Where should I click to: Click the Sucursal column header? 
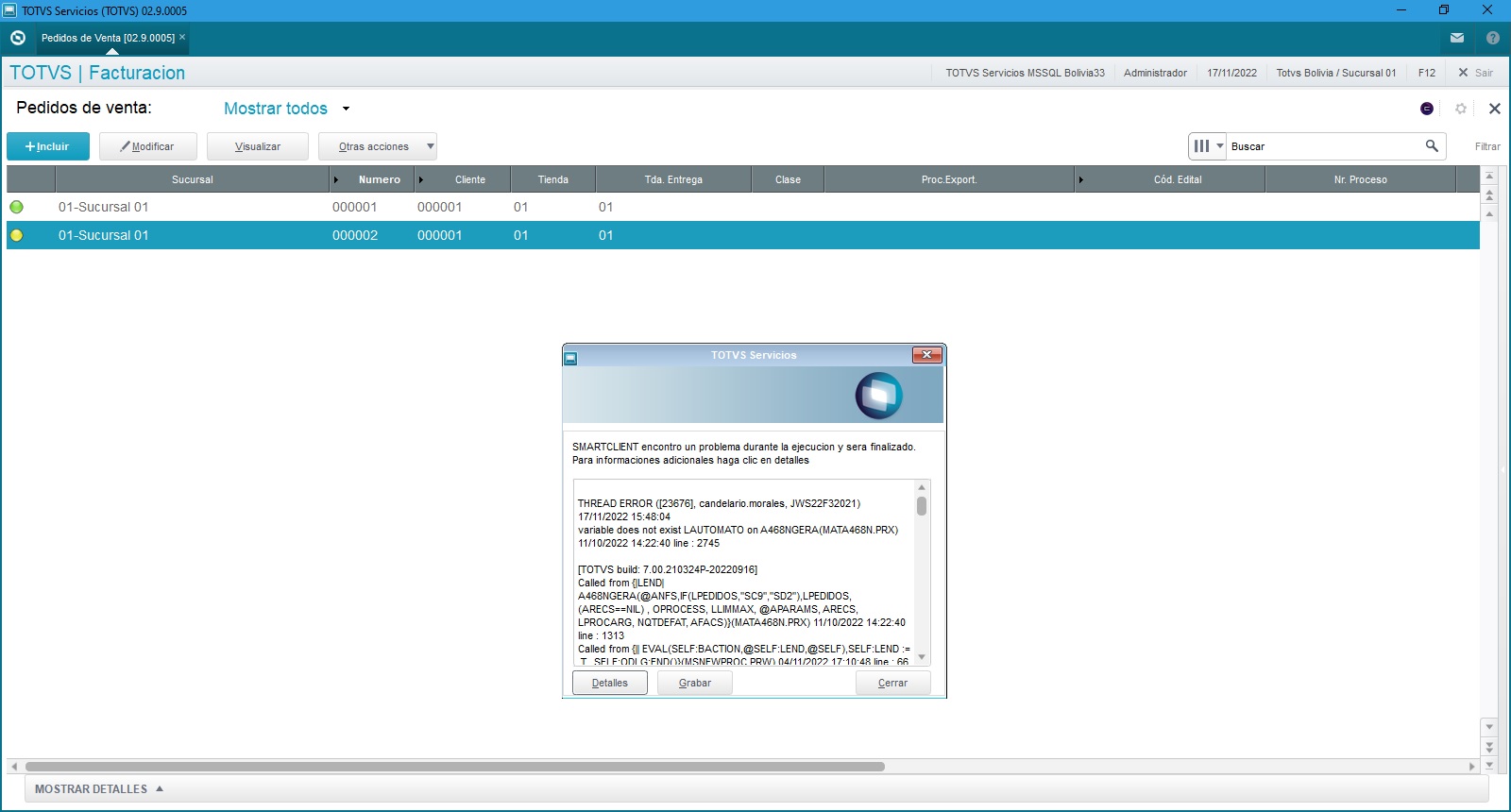193,179
